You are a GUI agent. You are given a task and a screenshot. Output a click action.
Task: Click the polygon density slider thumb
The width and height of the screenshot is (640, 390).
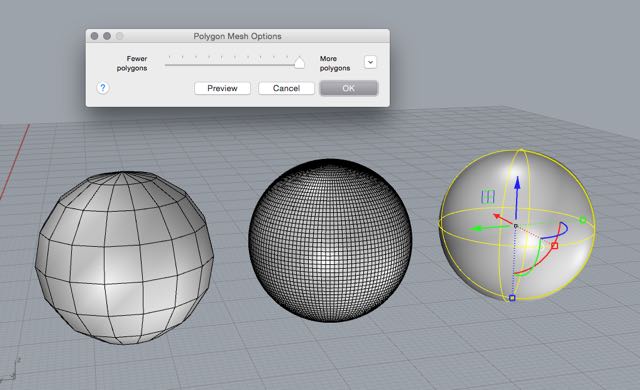pos(299,62)
